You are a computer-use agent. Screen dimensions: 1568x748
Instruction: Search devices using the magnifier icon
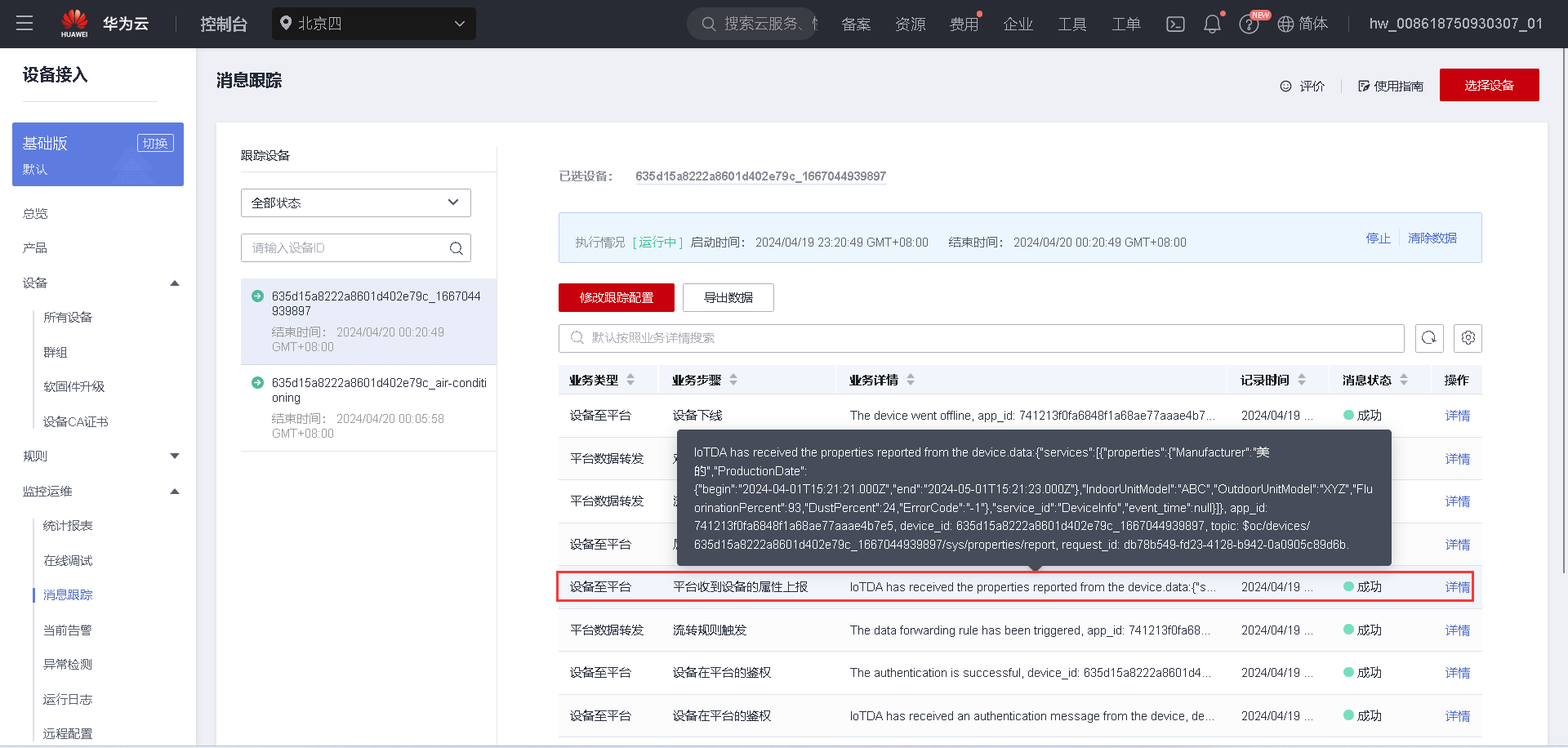[x=456, y=247]
